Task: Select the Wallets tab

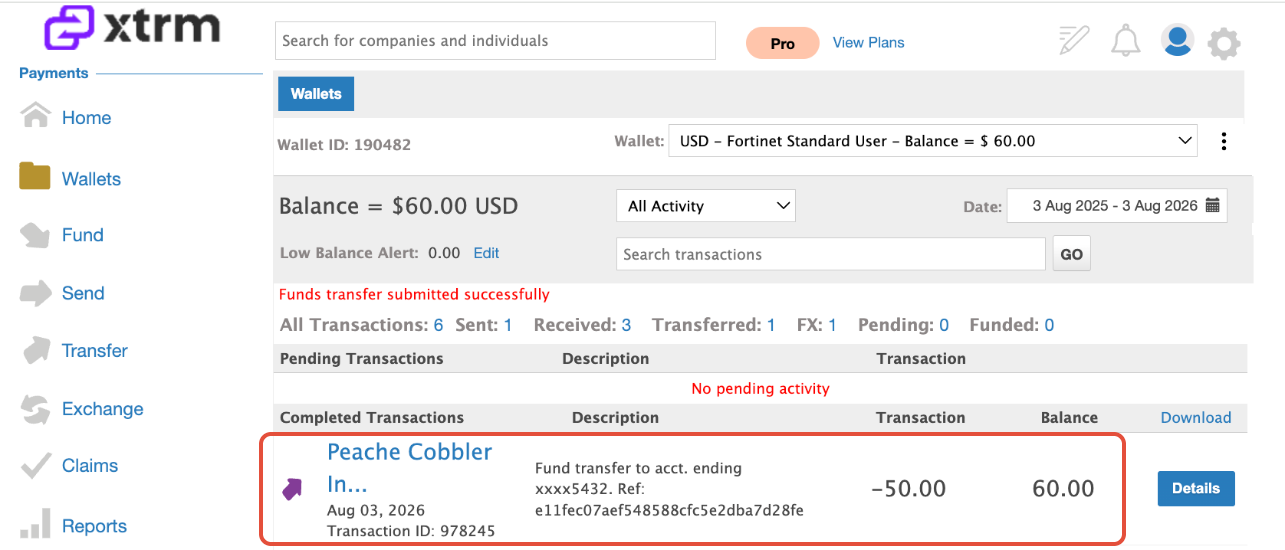Action: coord(316,94)
